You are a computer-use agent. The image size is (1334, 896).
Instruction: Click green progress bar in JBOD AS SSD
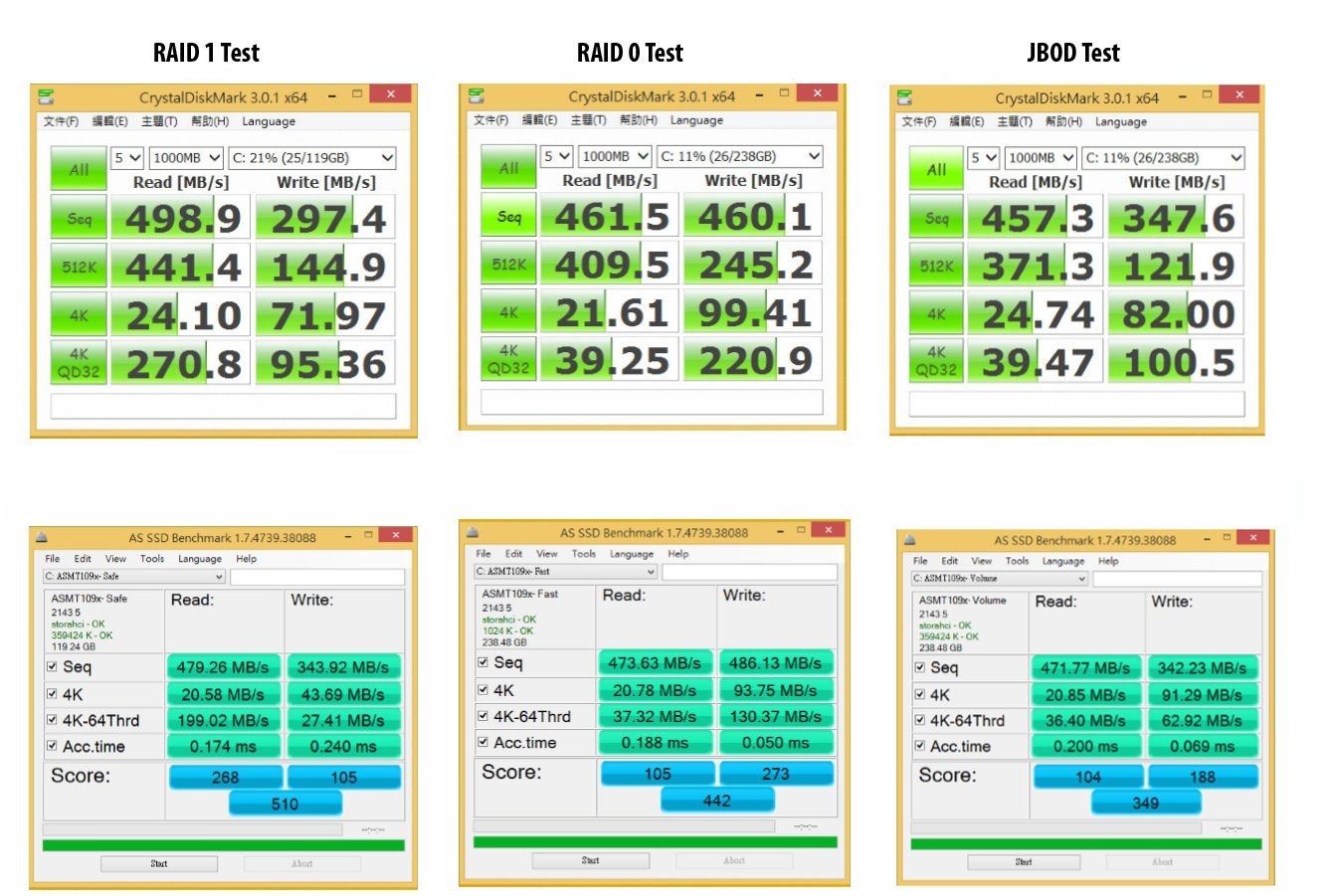1085,844
